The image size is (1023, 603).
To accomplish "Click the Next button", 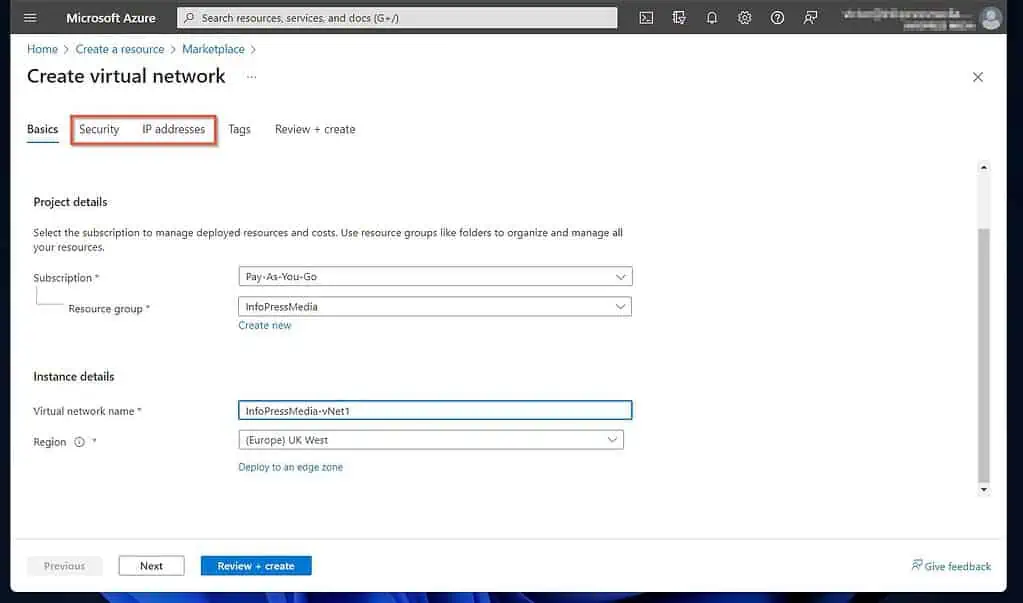I will [151, 565].
